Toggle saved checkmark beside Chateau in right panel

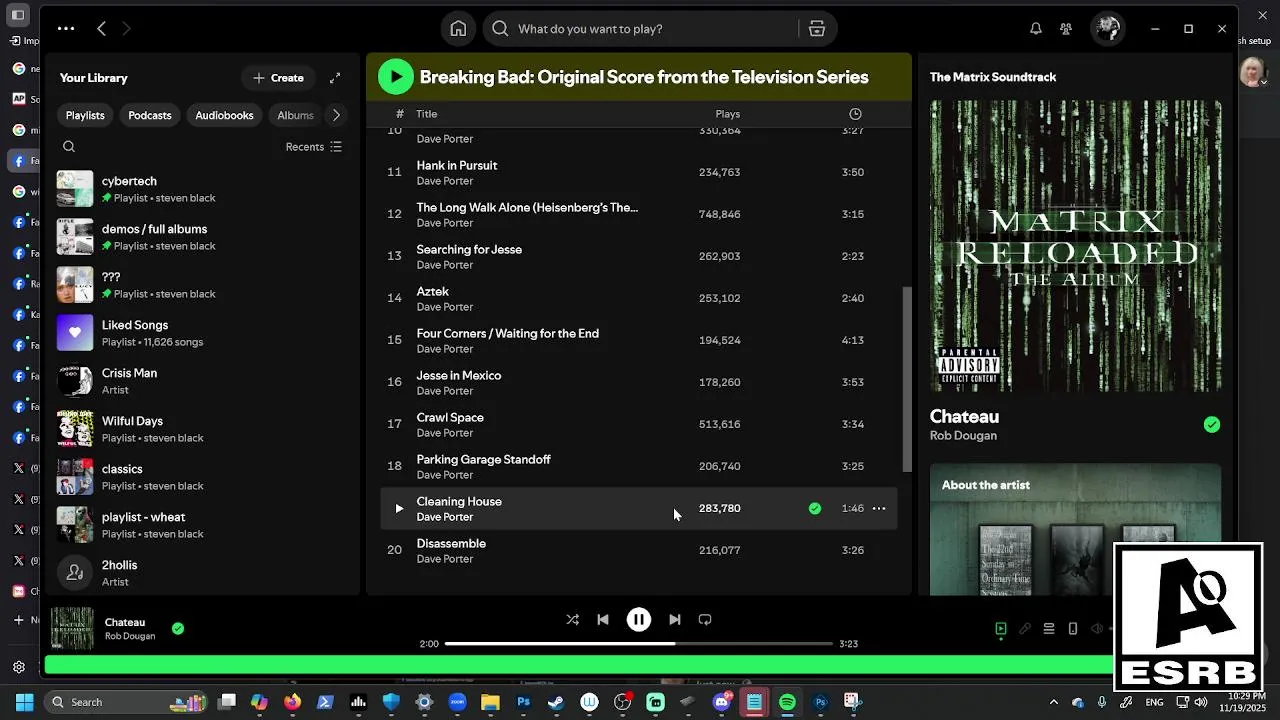point(1212,425)
